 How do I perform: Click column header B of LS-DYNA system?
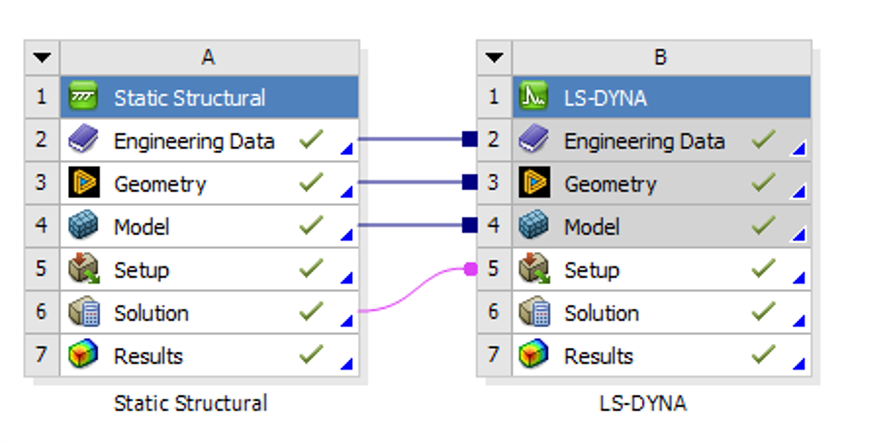pos(661,58)
